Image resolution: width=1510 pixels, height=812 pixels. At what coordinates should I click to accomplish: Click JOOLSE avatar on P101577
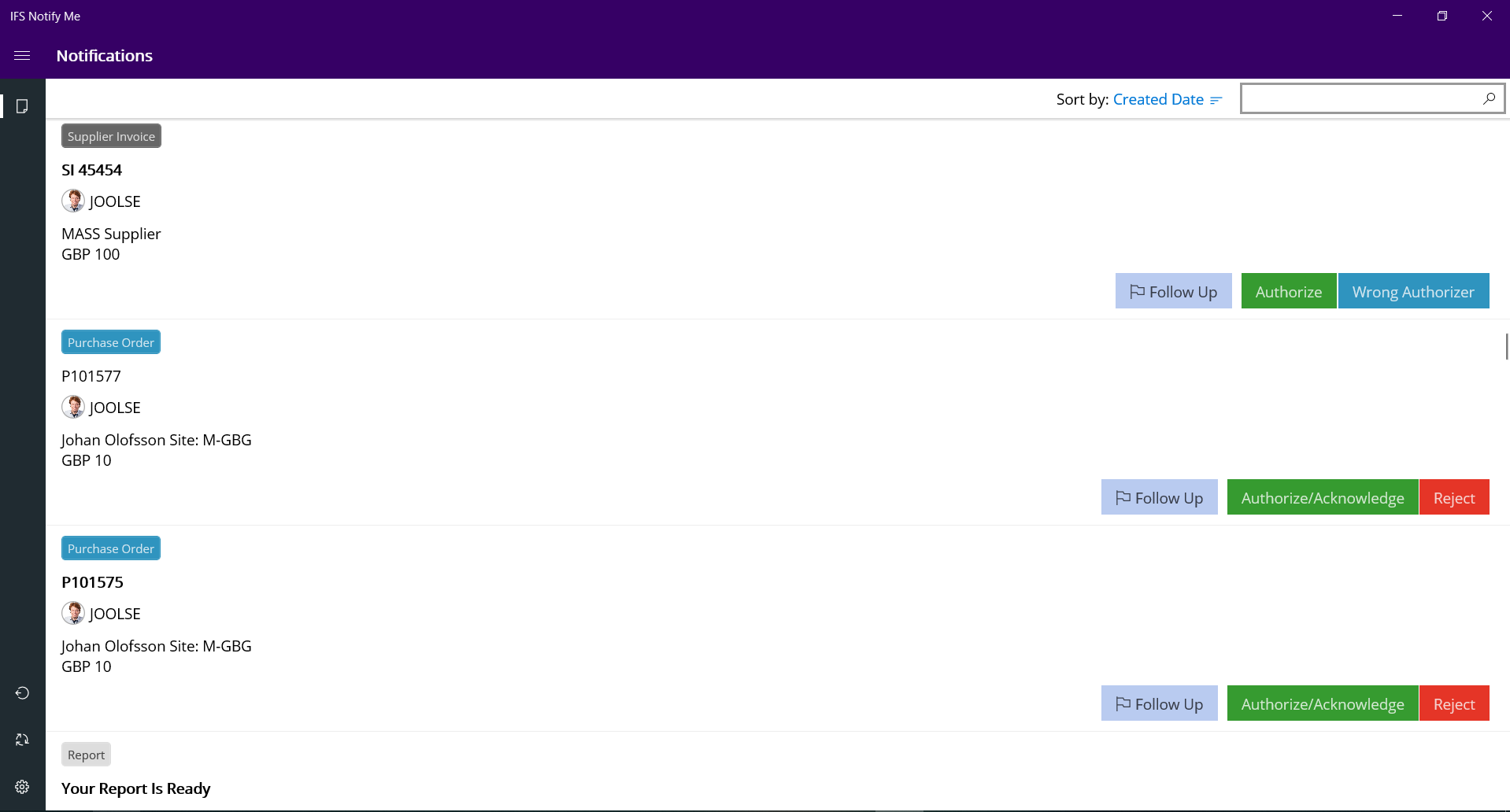tap(73, 407)
